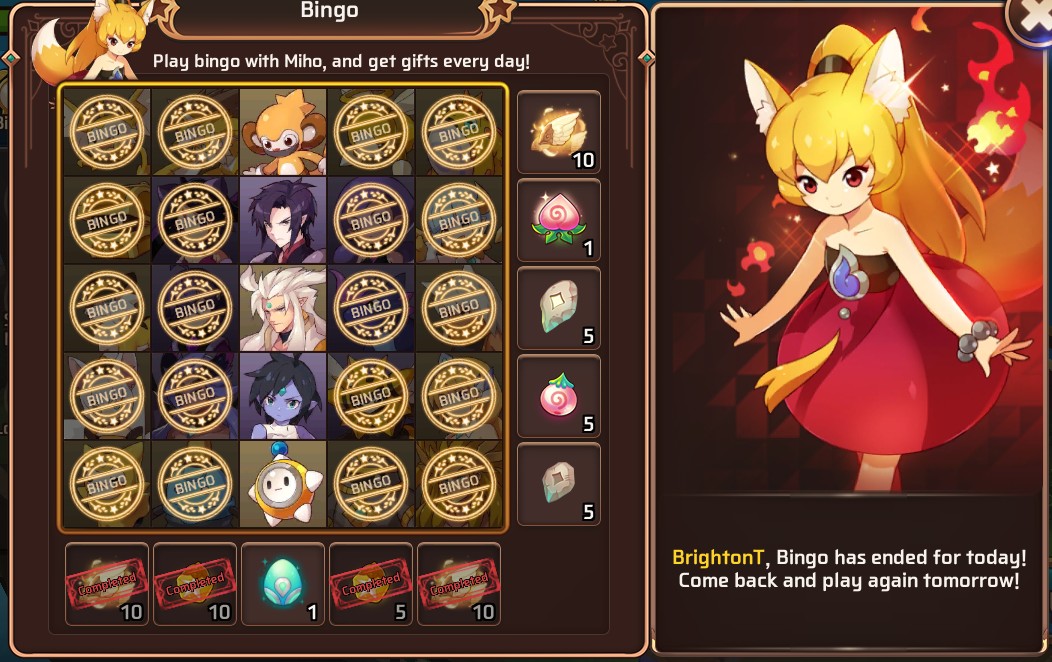1052x662 pixels.
Task: Click the Completed reward showing 5
Action: tap(371, 584)
